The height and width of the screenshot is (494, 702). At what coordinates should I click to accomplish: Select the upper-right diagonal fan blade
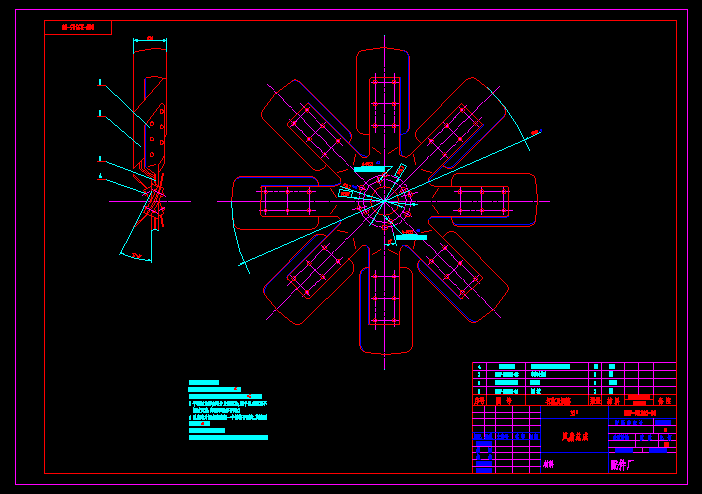pos(457,128)
